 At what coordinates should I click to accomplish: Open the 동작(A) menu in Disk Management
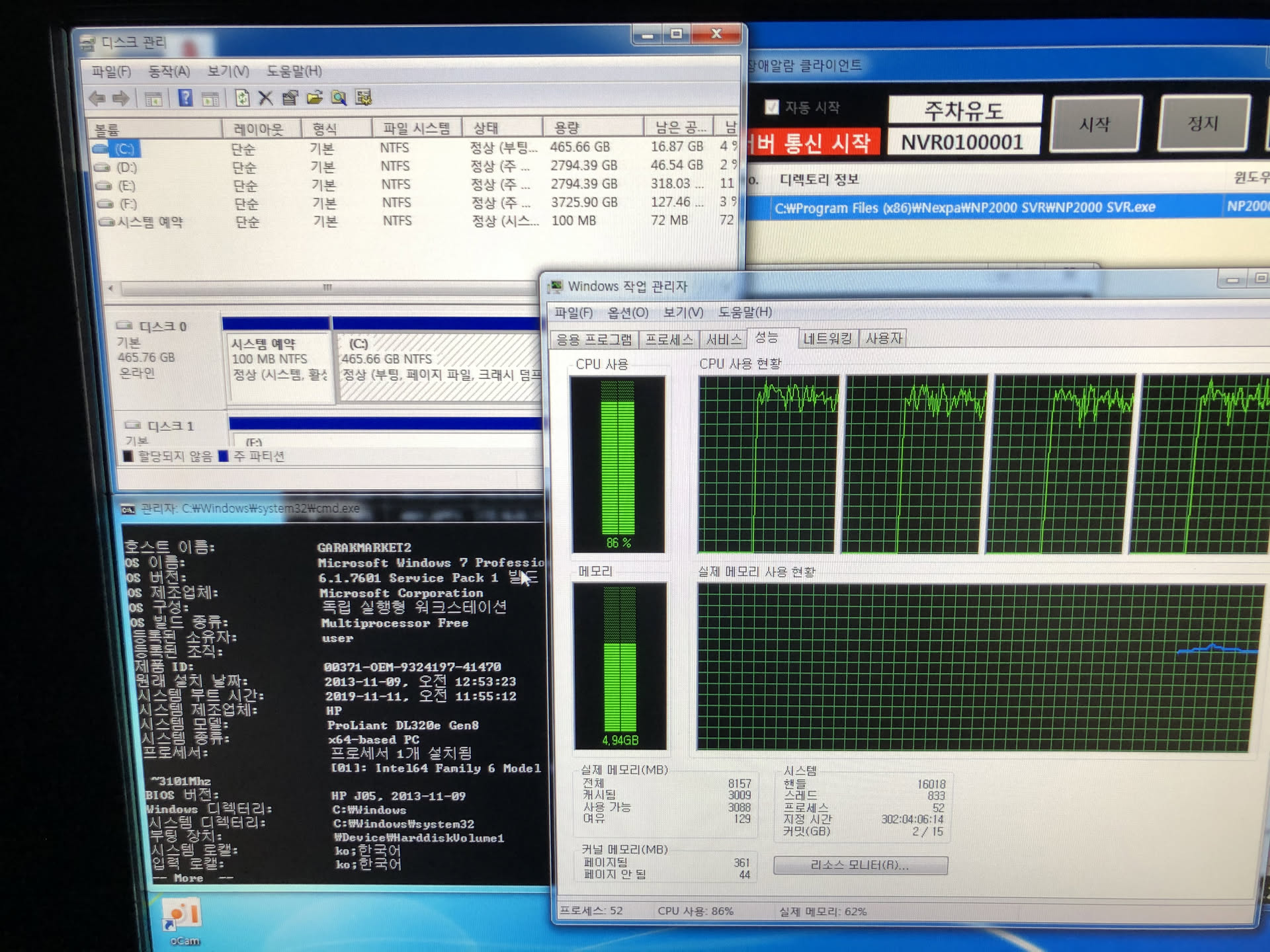(x=169, y=71)
